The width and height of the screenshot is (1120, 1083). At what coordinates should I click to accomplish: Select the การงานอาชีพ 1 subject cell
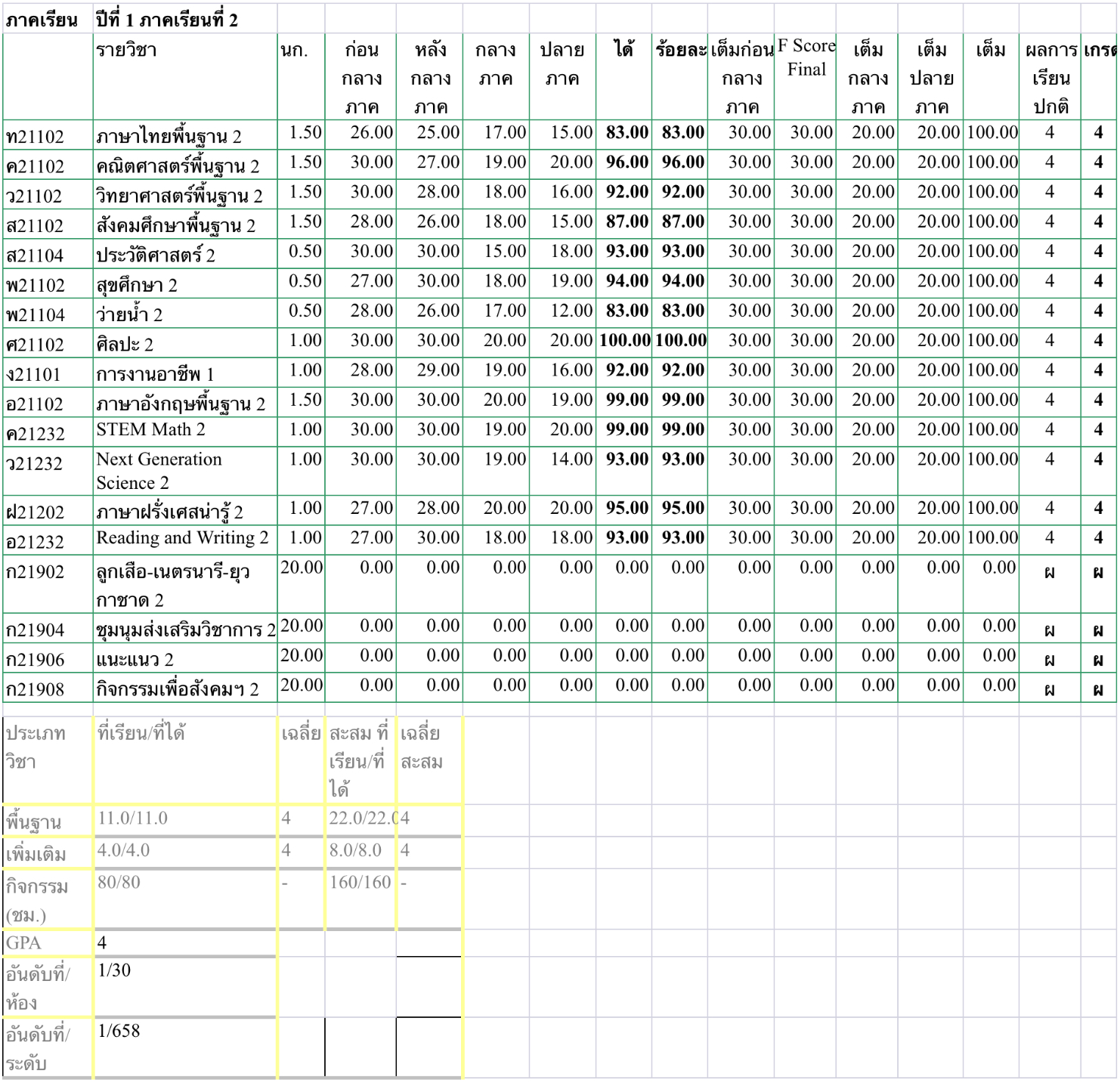(185, 373)
